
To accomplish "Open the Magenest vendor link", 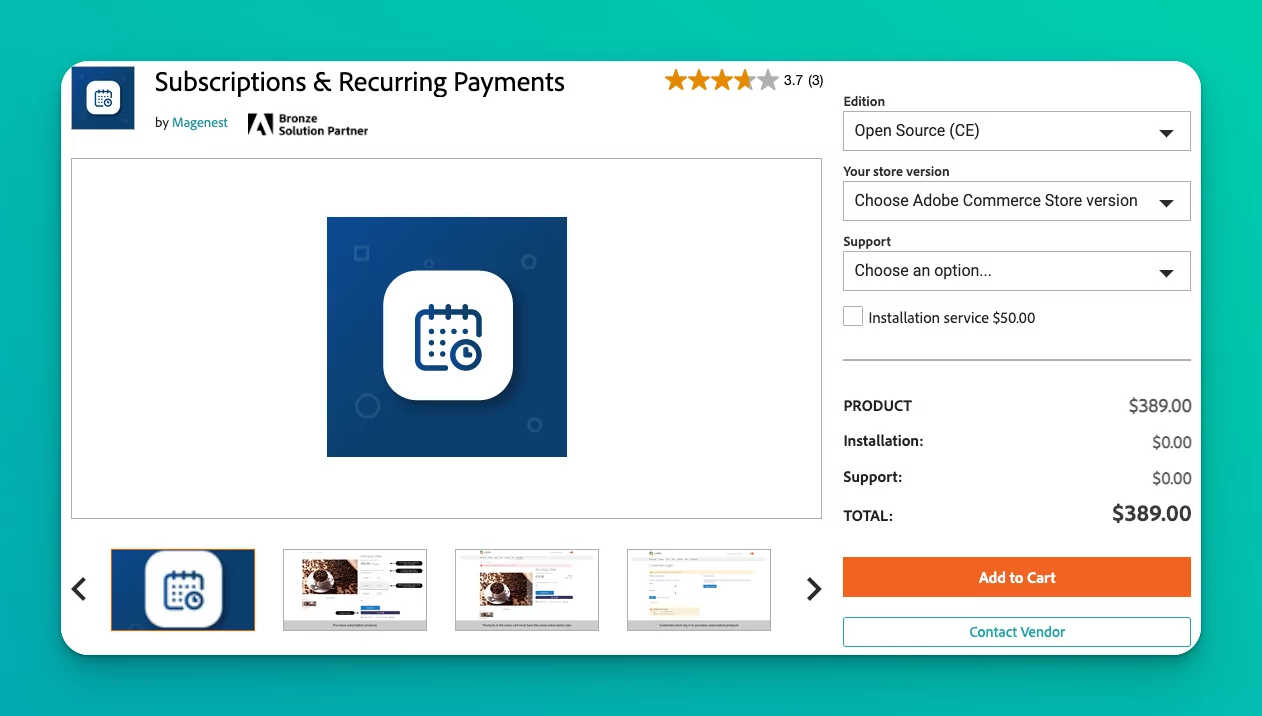I will [200, 123].
